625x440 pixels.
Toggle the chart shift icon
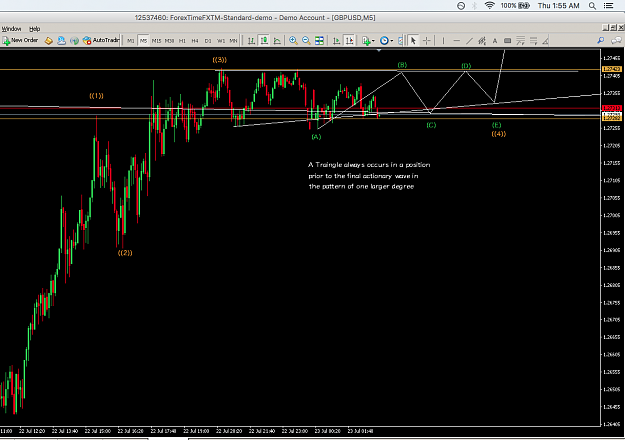click(349, 41)
